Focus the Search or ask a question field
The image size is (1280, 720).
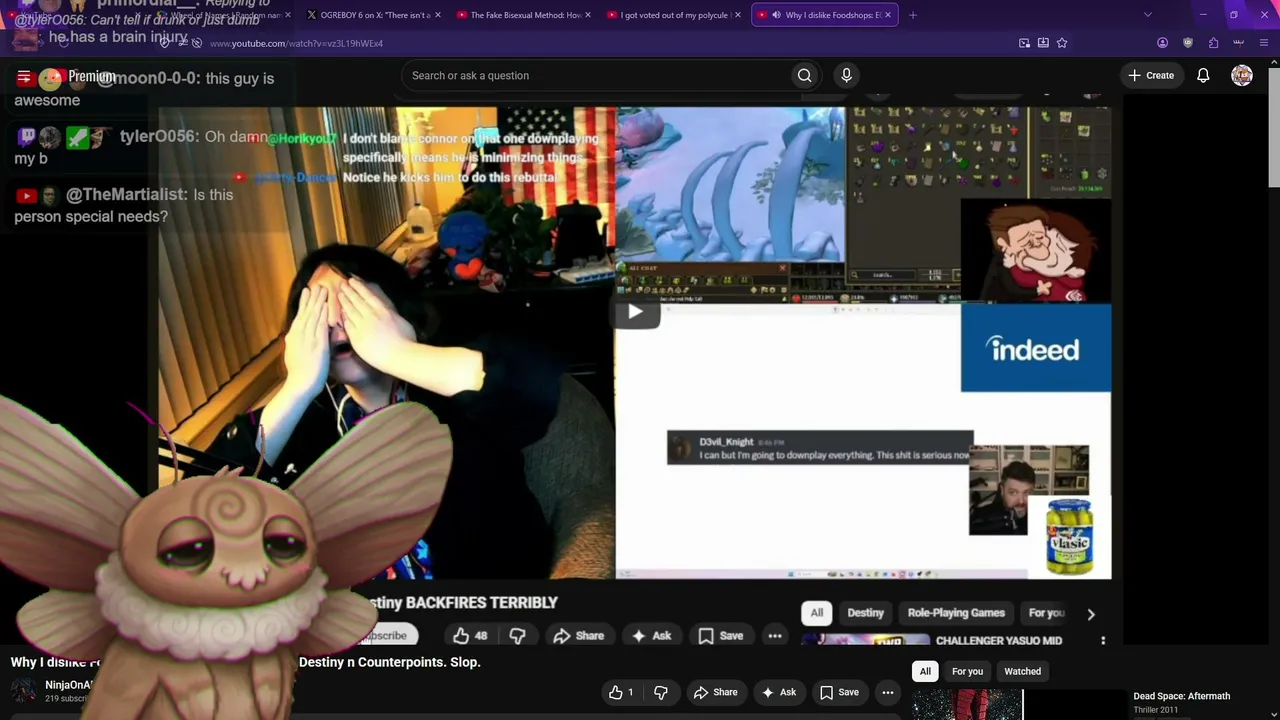[596, 76]
